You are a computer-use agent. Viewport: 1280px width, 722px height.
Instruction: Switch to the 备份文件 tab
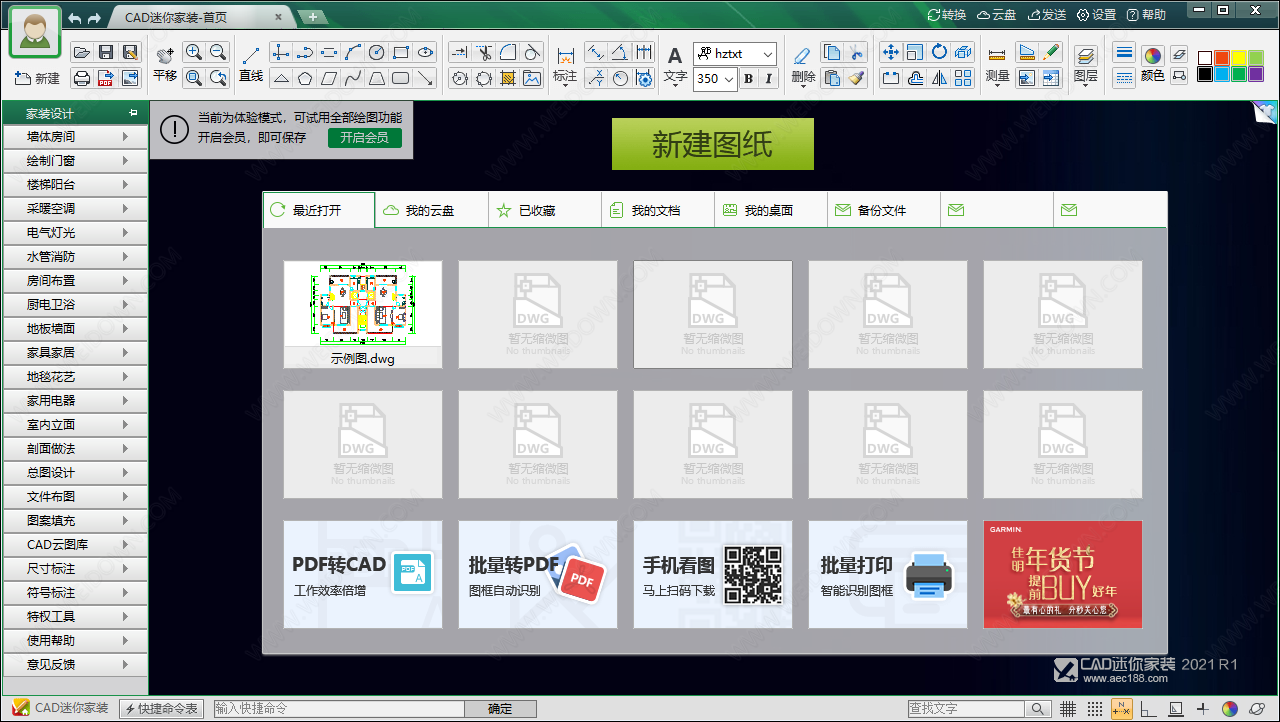click(884, 210)
